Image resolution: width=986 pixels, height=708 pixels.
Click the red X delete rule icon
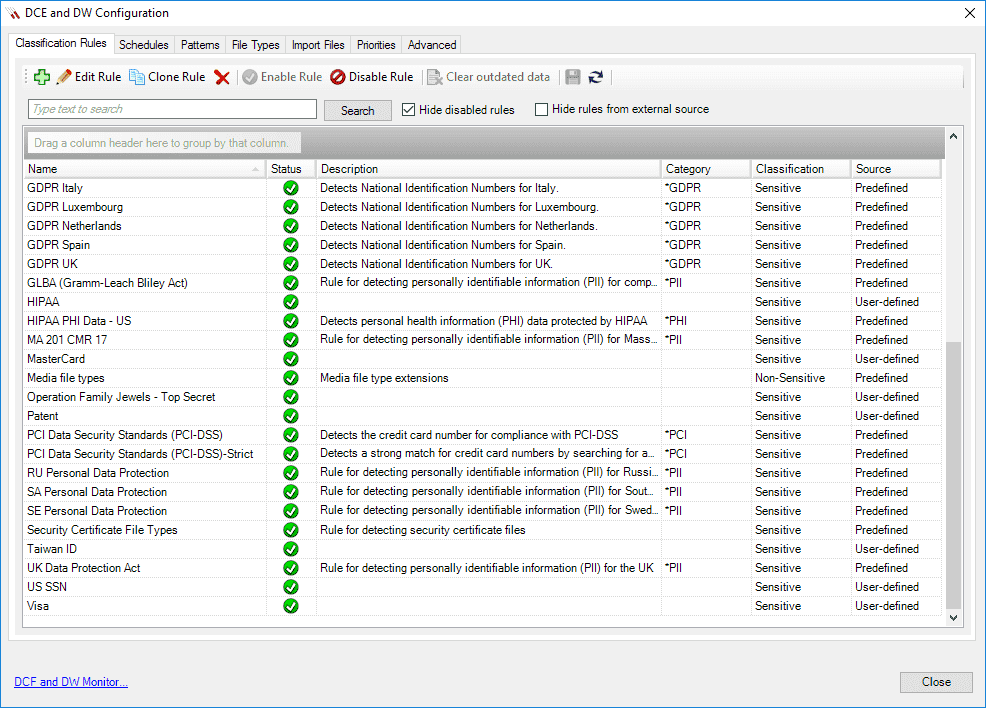click(221, 77)
